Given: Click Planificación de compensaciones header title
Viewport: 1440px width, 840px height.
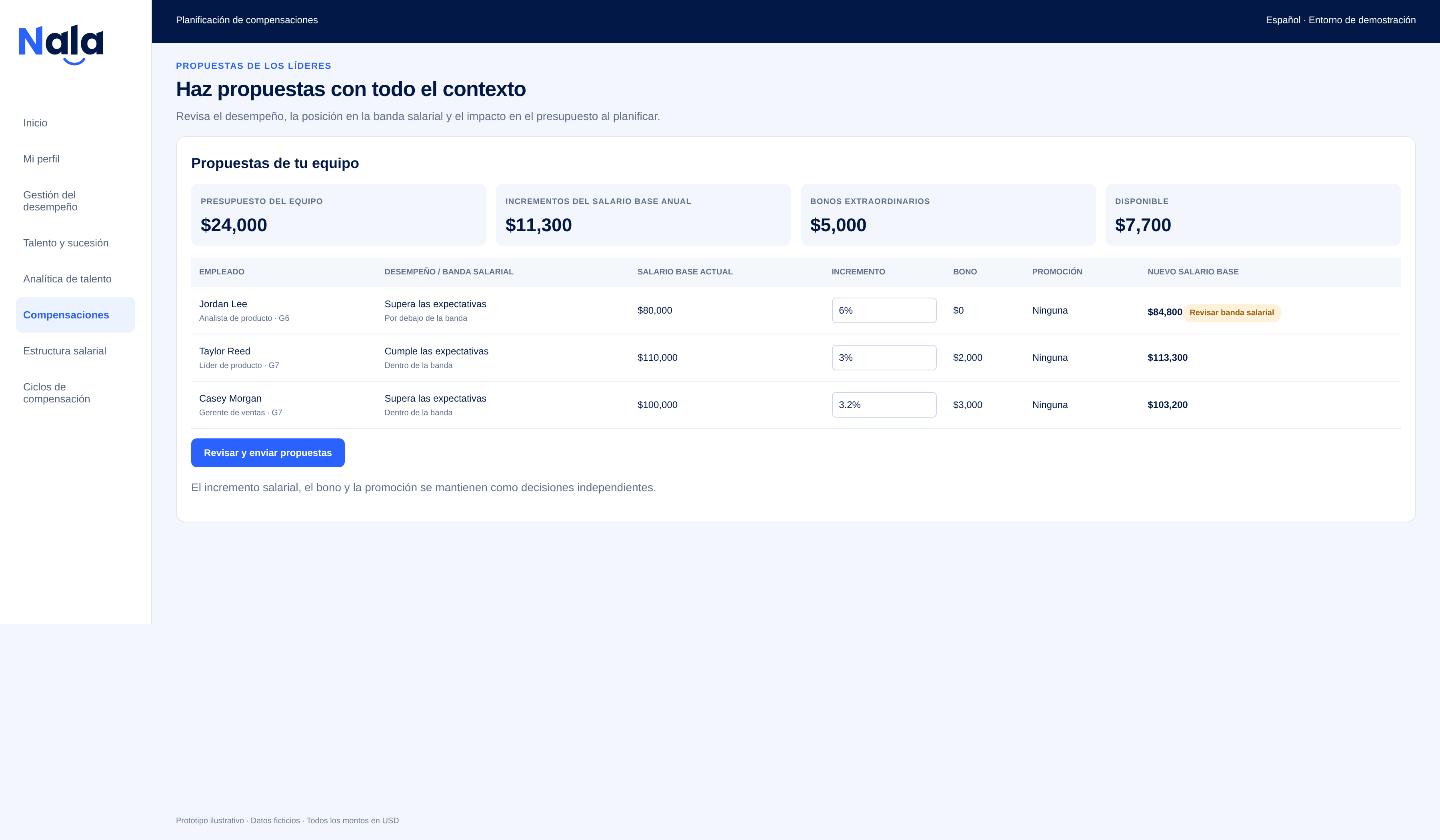Looking at the screenshot, I should coord(247,20).
